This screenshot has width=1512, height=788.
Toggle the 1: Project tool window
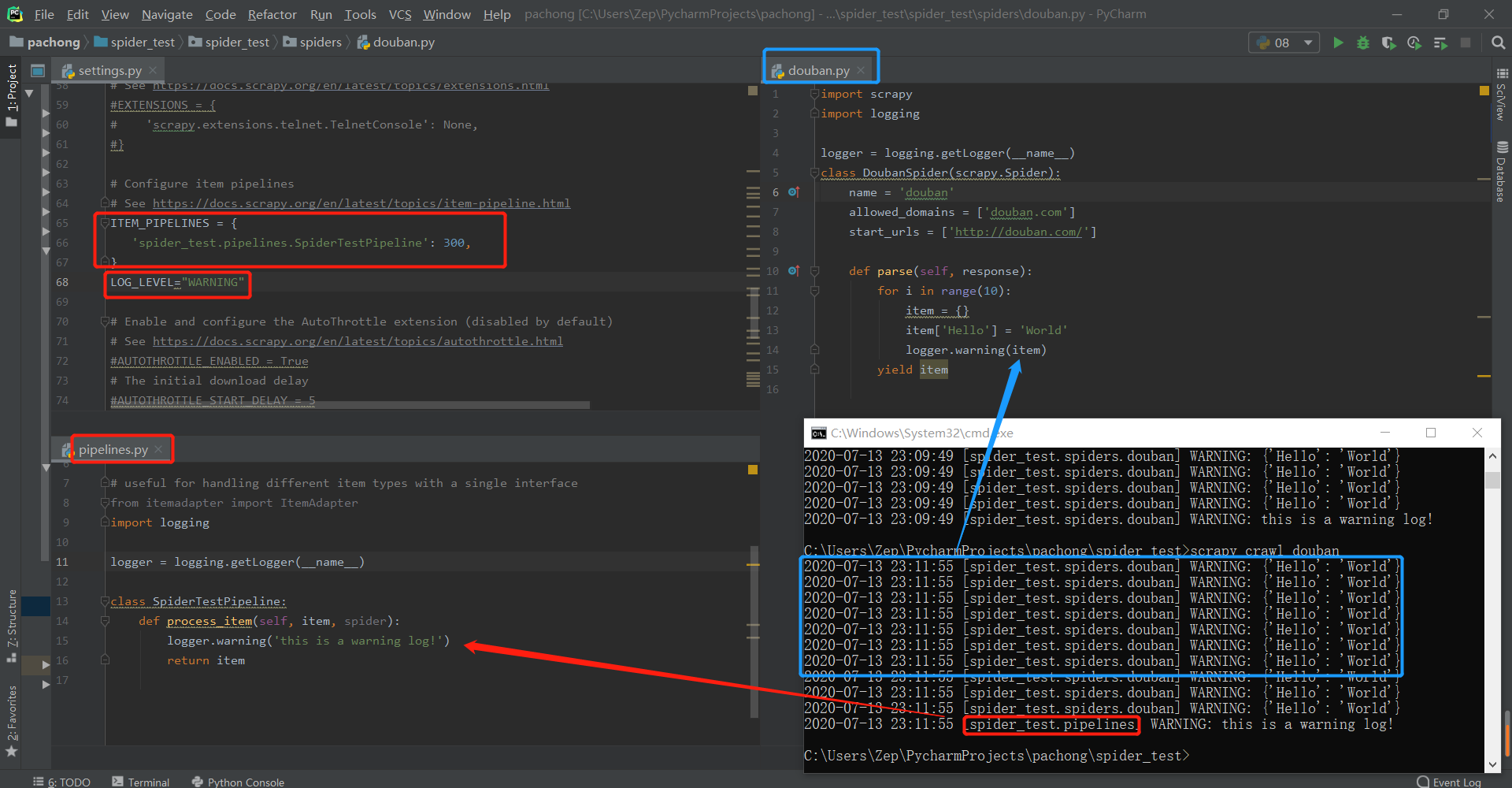11,95
